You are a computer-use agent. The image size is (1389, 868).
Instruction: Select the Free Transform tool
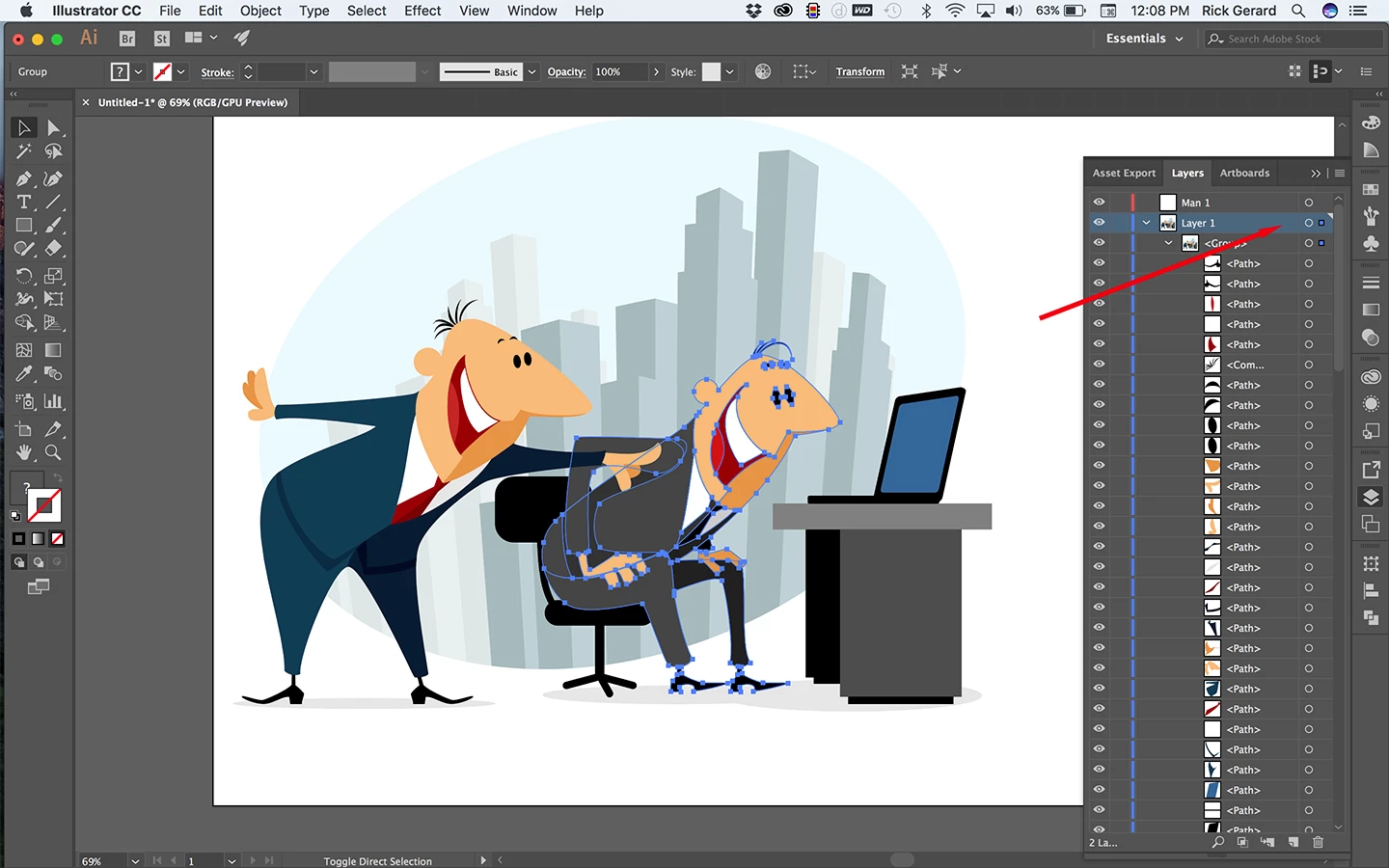53,299
